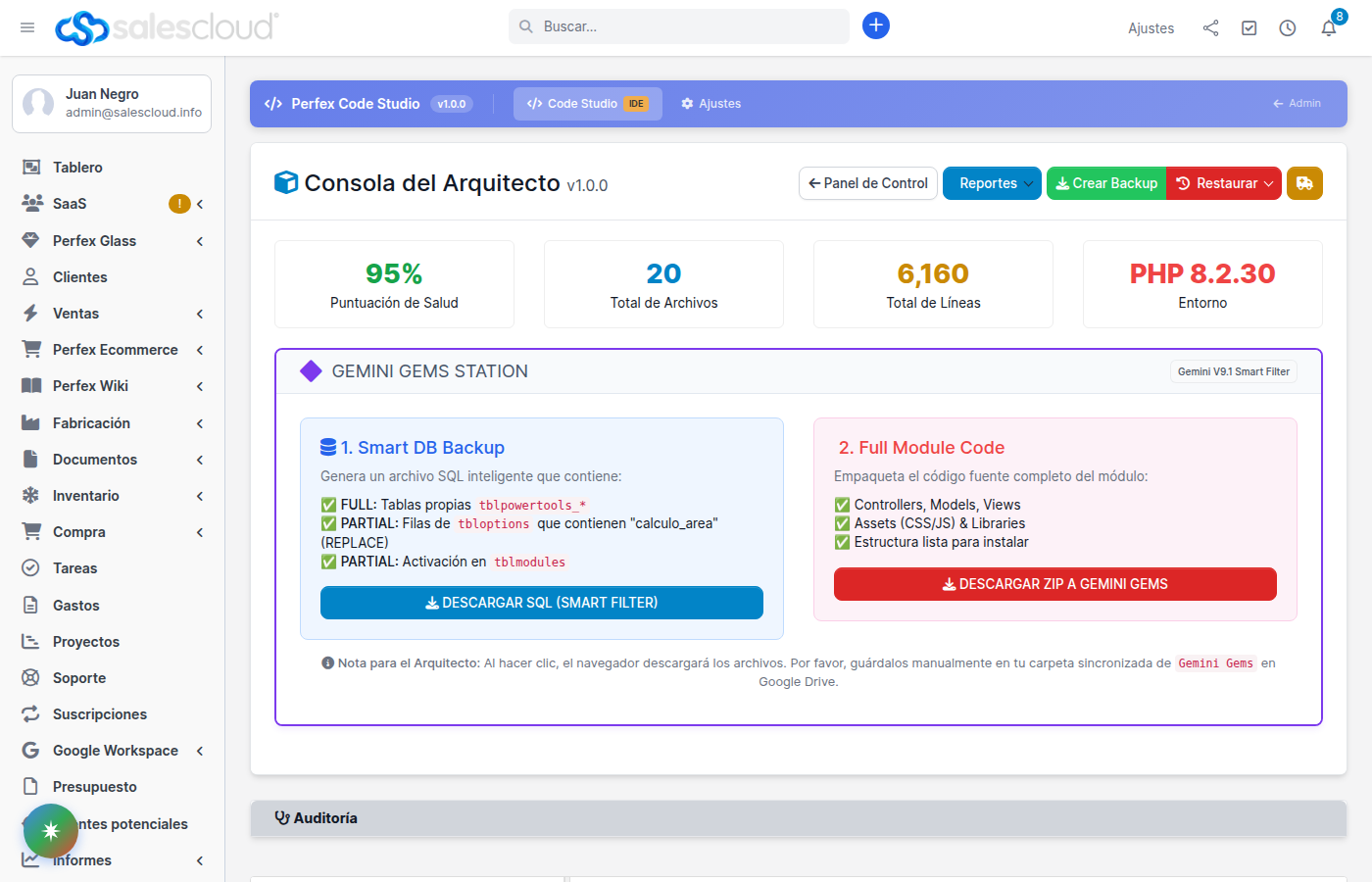Click the orange truck icon button
1372x882 pixels.
[1304, 183]
